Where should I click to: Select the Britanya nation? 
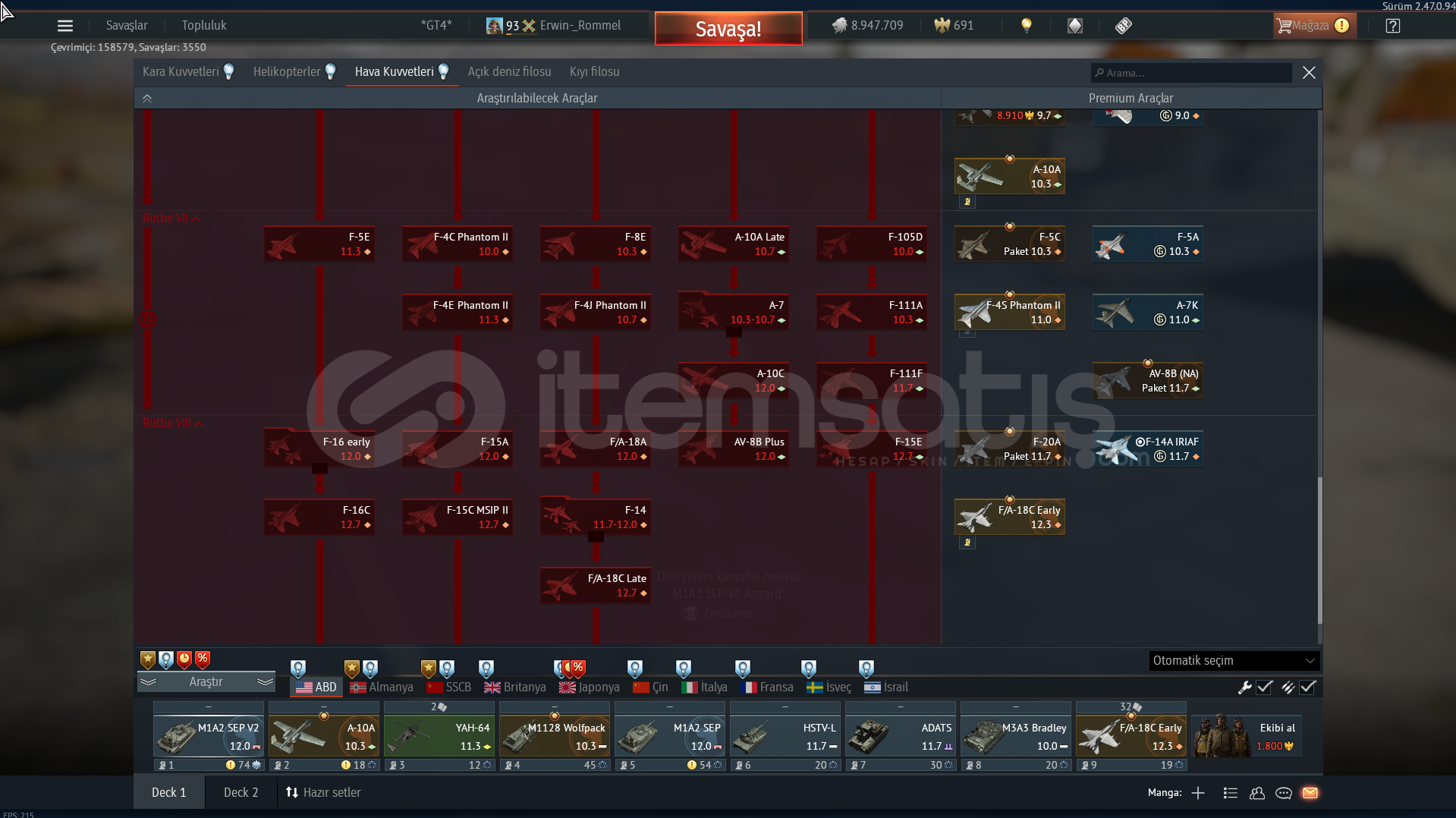515,687
